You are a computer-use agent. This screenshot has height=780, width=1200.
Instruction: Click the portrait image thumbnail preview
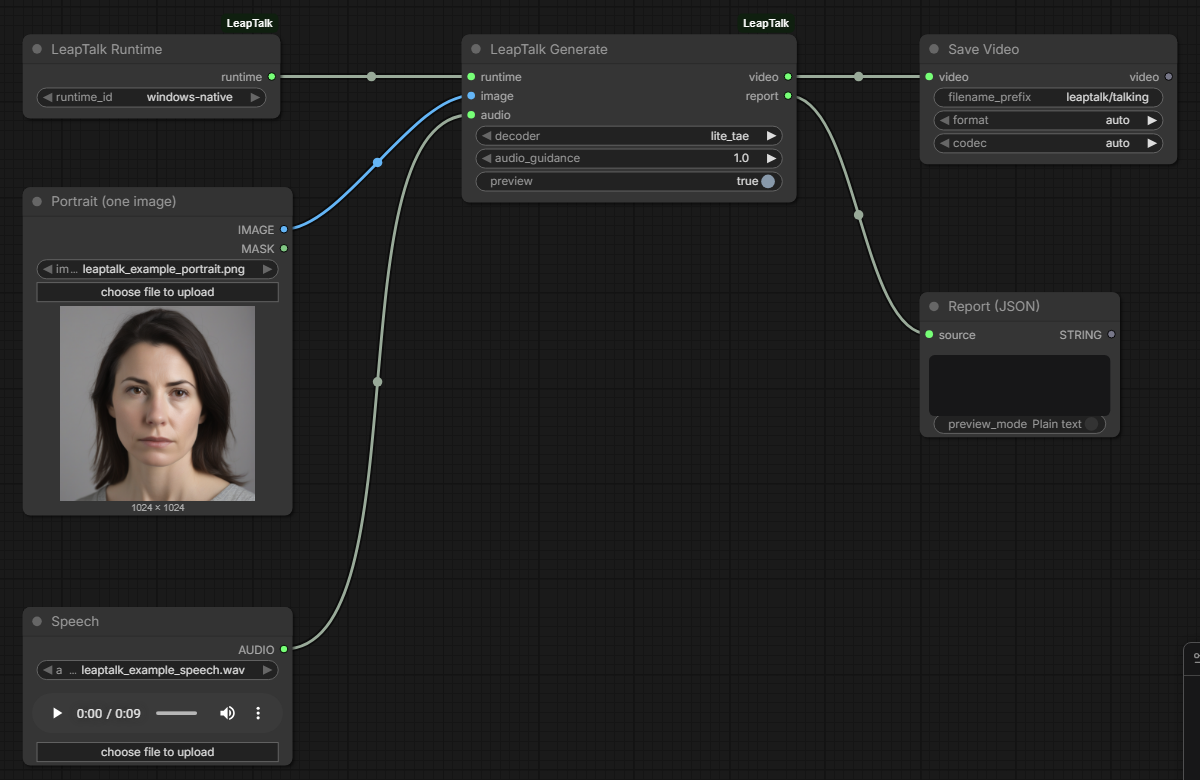(x=157, y=403)
